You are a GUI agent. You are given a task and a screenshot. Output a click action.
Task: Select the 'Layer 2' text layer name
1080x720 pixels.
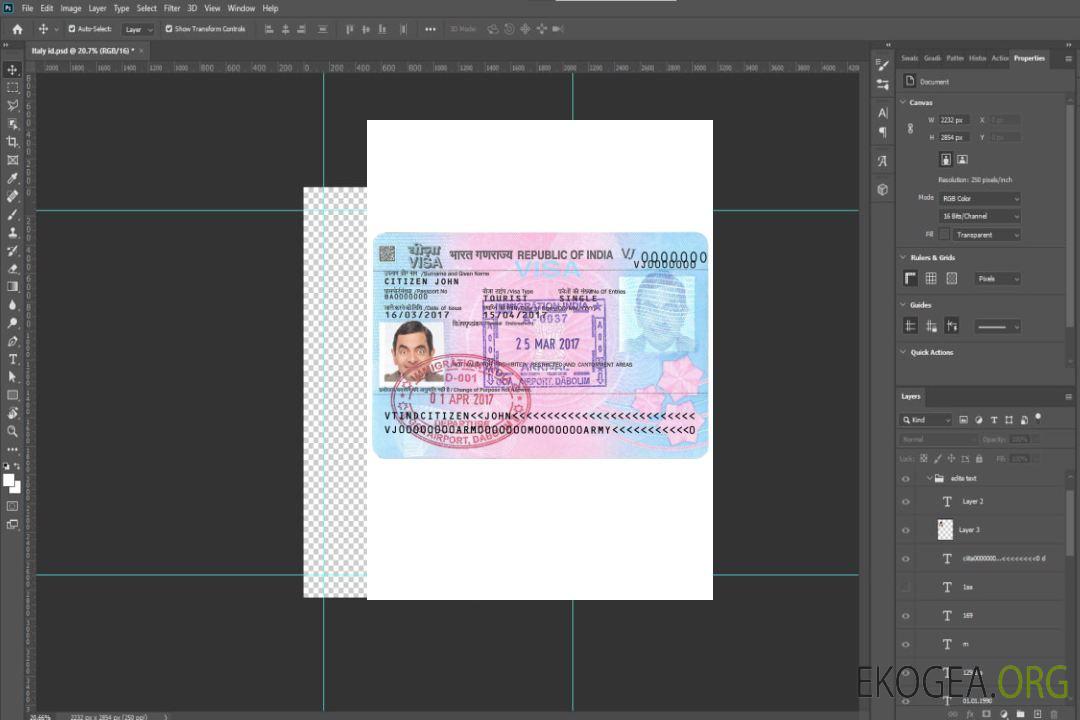[973, 502]
